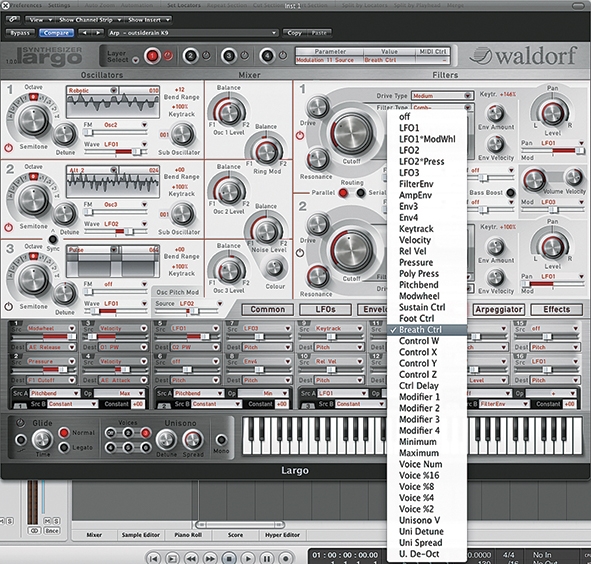This screenshot has width=591, height=564.
Task: Toggle oscillator 2 power button
Action: [8, 227]
